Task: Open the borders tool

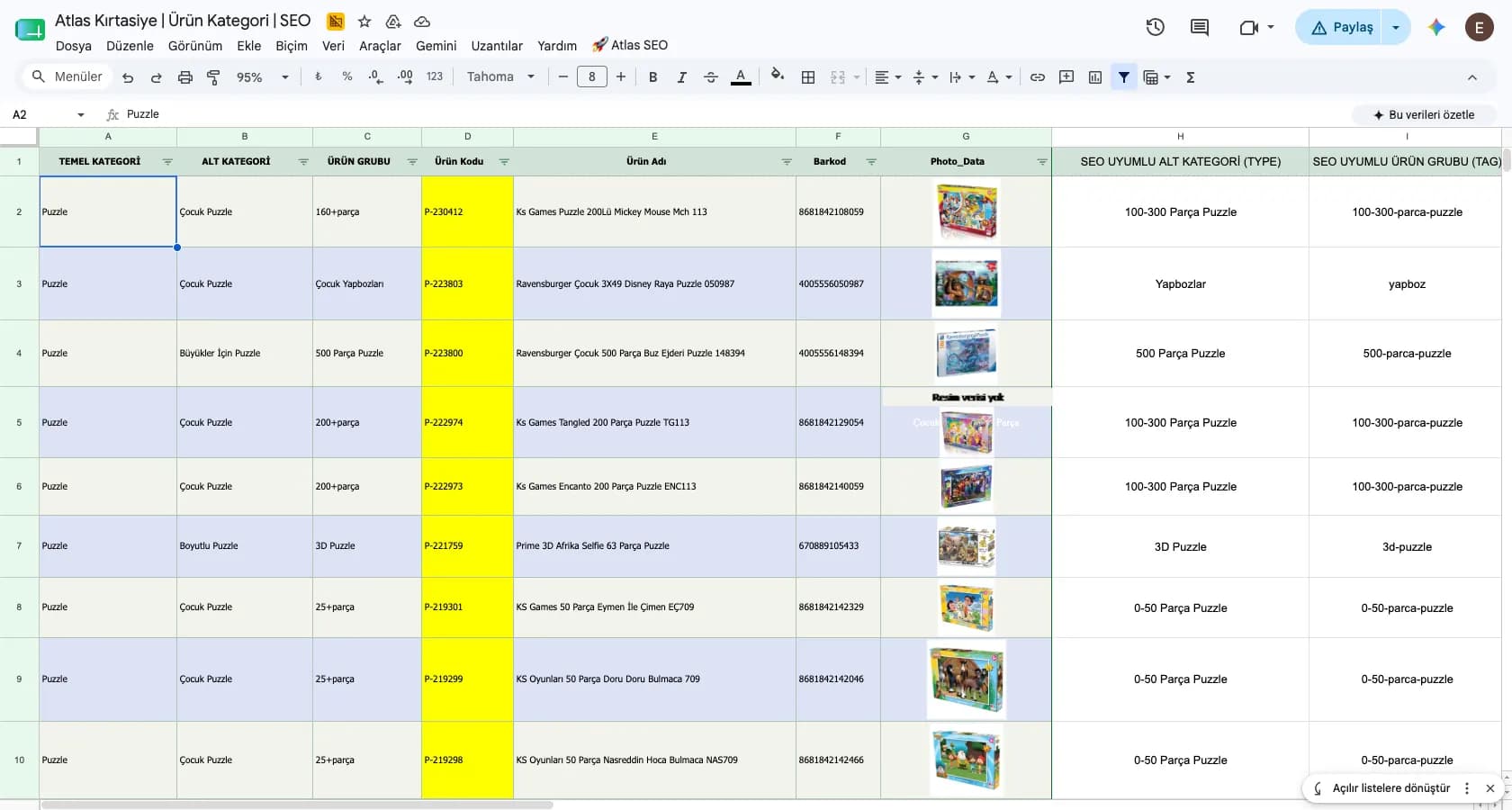Action: 808,77
